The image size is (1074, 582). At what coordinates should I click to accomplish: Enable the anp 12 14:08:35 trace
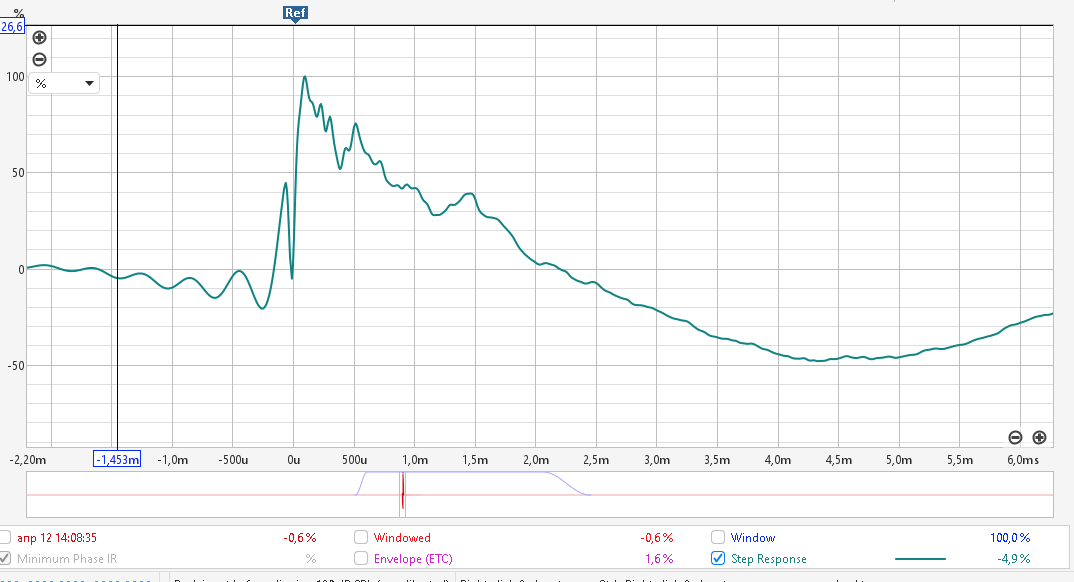point(7,538)
